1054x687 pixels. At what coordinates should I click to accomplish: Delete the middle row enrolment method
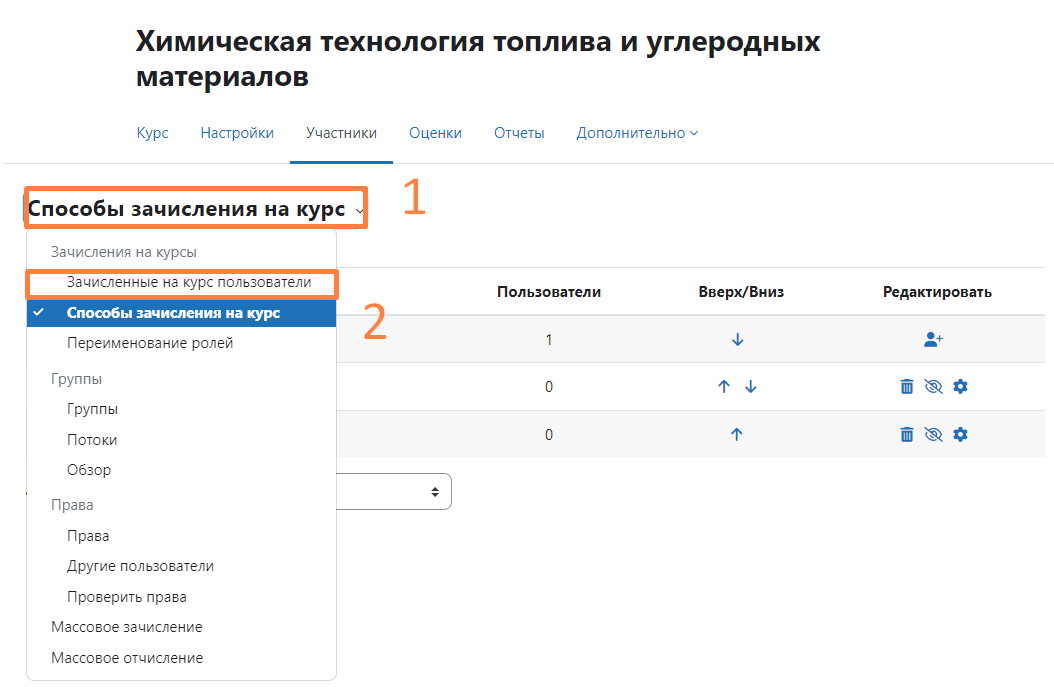click(x=907, y=387)
